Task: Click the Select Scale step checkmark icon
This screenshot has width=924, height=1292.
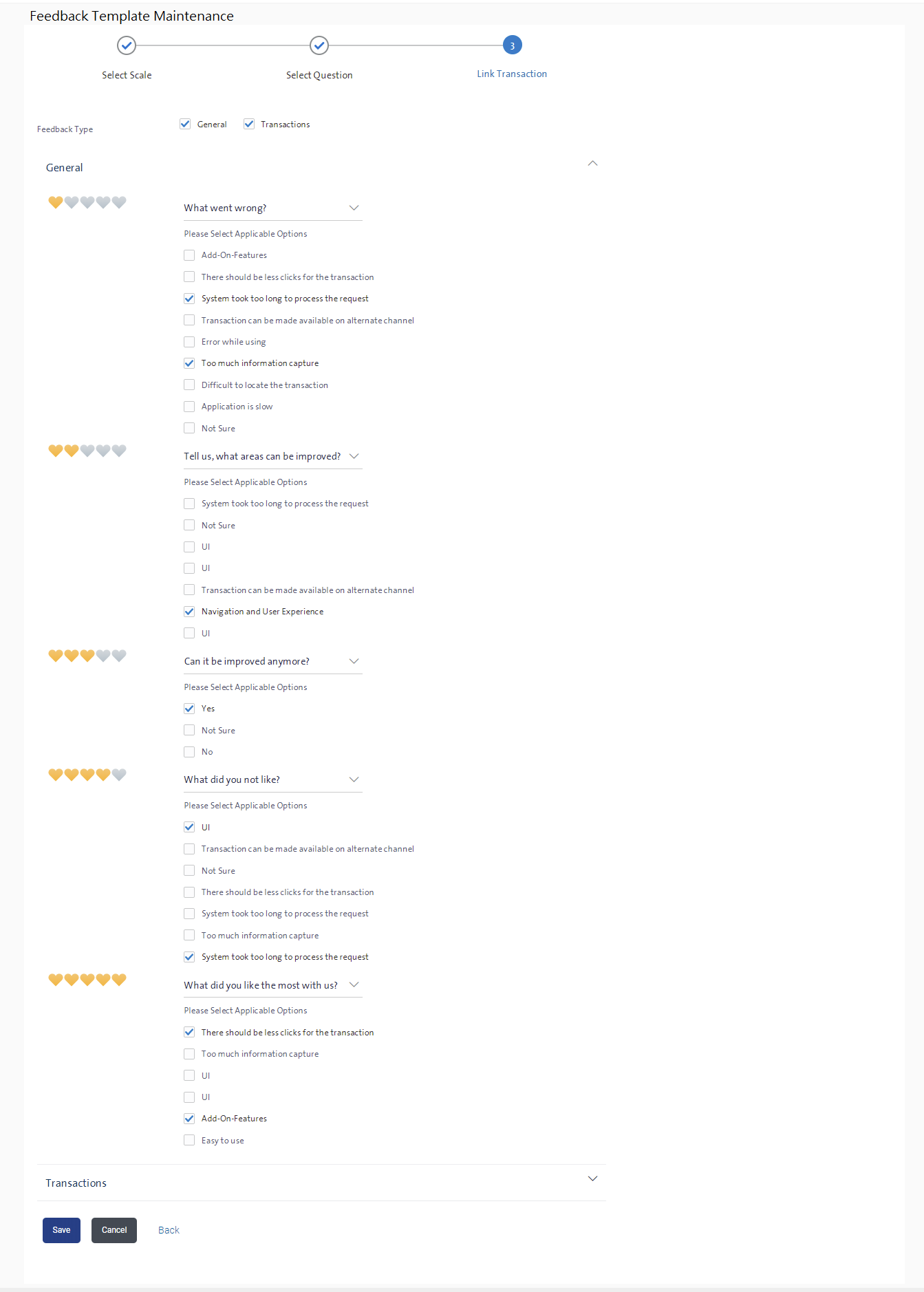Action: (127, 45)
